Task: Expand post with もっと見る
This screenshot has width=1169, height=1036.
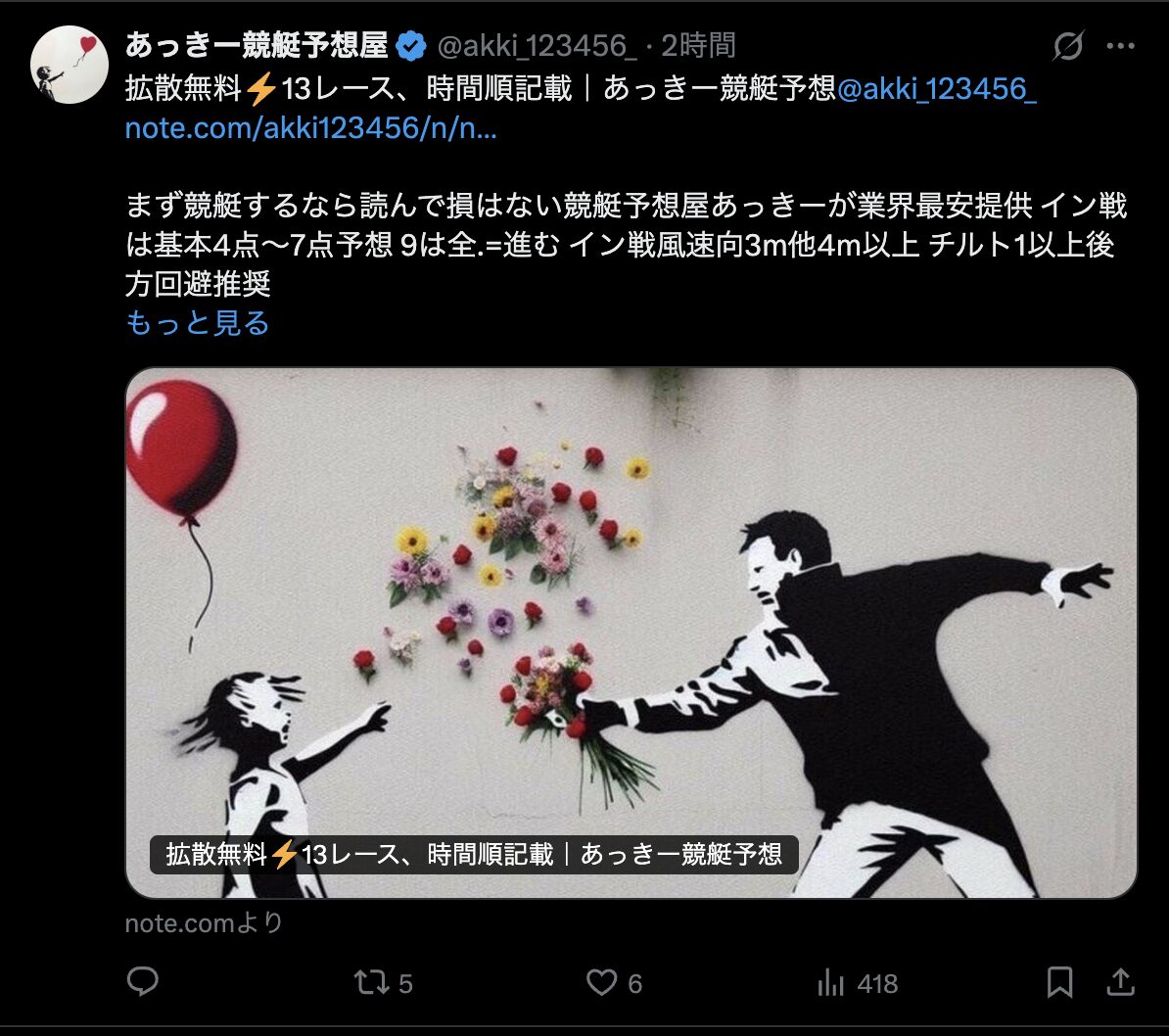Action: pos(198,323)
